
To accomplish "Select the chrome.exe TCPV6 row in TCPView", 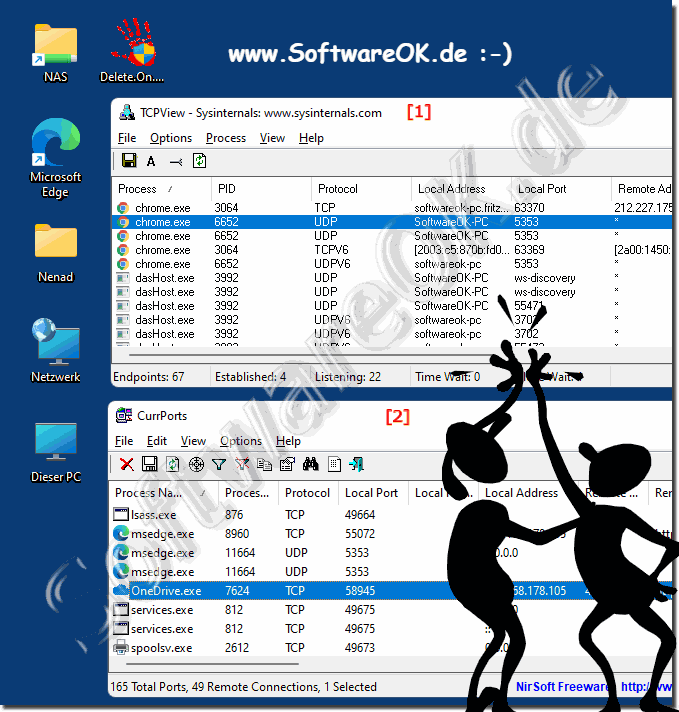I will pos(392,250).
